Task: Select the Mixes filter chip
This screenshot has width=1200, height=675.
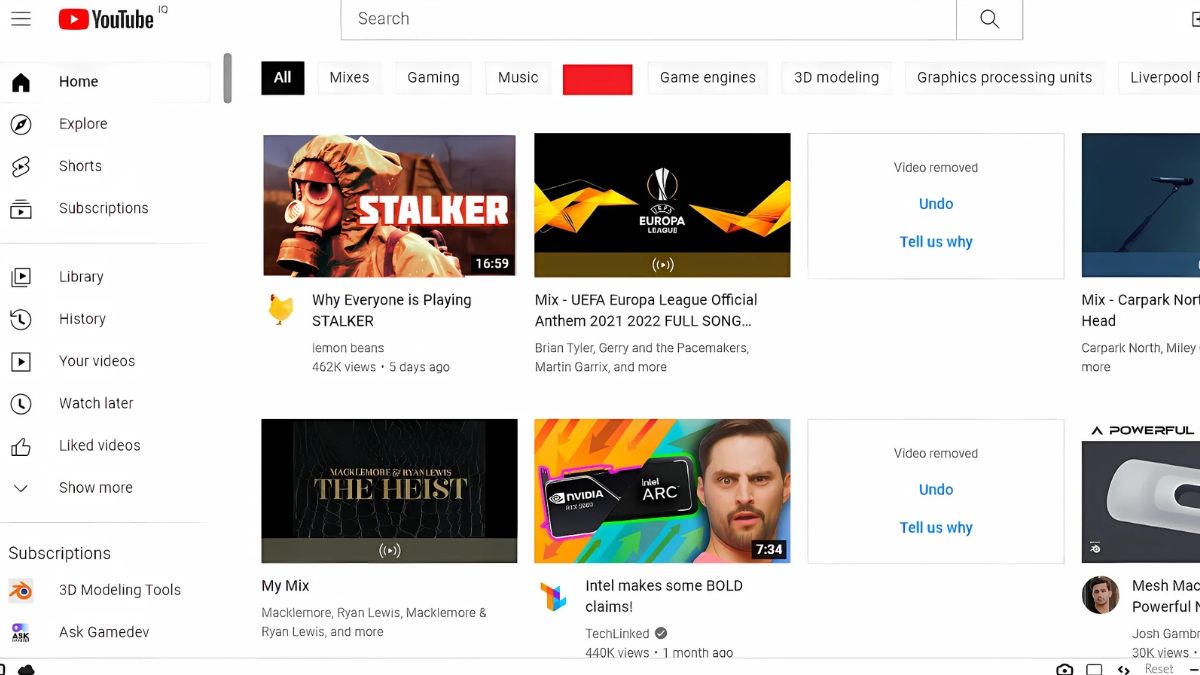Action: 349,78
